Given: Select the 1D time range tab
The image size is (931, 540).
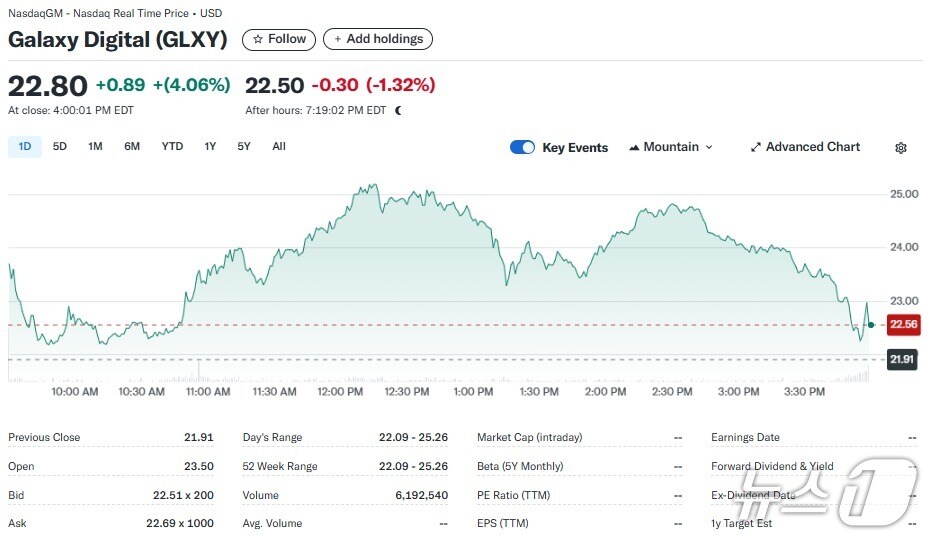Looking at the screenshot, I should [25, 146].
